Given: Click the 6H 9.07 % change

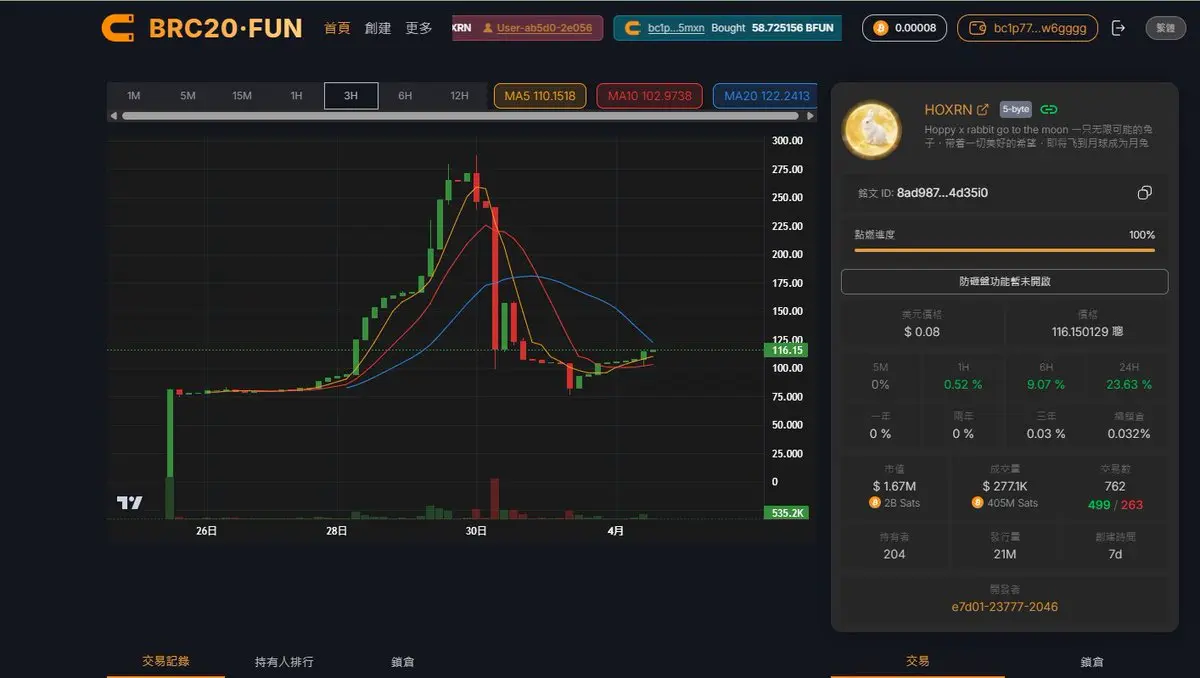Looking at the screenshot, I should coord(1045,384).
